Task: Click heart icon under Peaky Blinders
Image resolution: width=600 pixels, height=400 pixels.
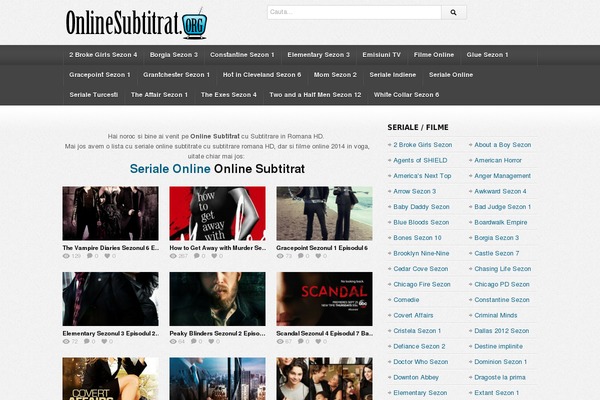Action: click(211, 341)
